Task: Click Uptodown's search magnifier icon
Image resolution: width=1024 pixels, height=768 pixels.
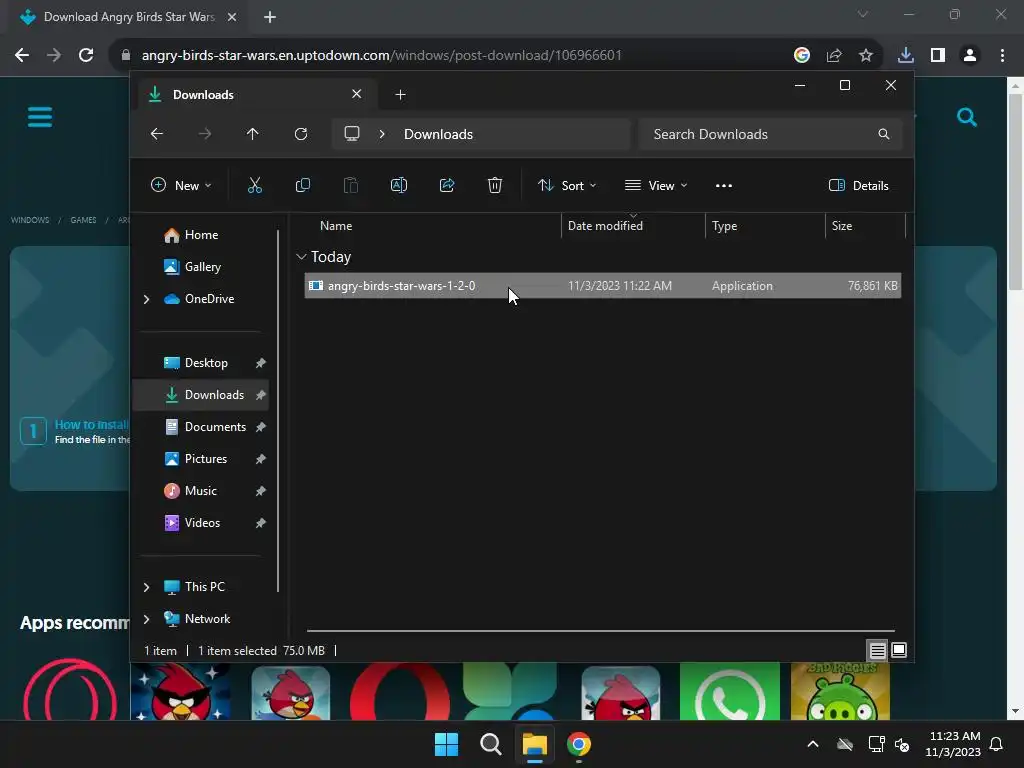Action: click(x=967, y=117)
